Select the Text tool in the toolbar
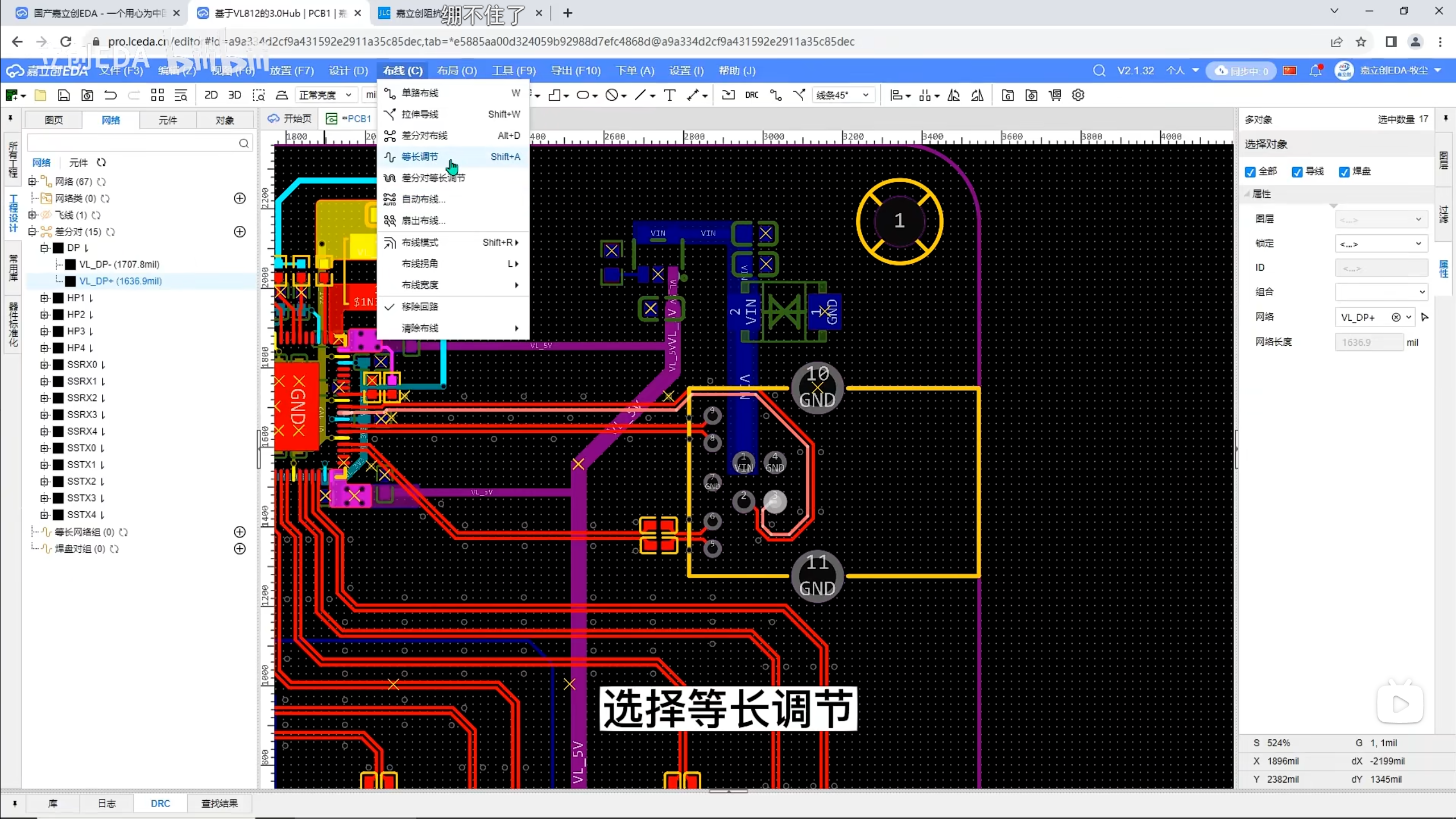1456x819 pixels. pos(670,95)
